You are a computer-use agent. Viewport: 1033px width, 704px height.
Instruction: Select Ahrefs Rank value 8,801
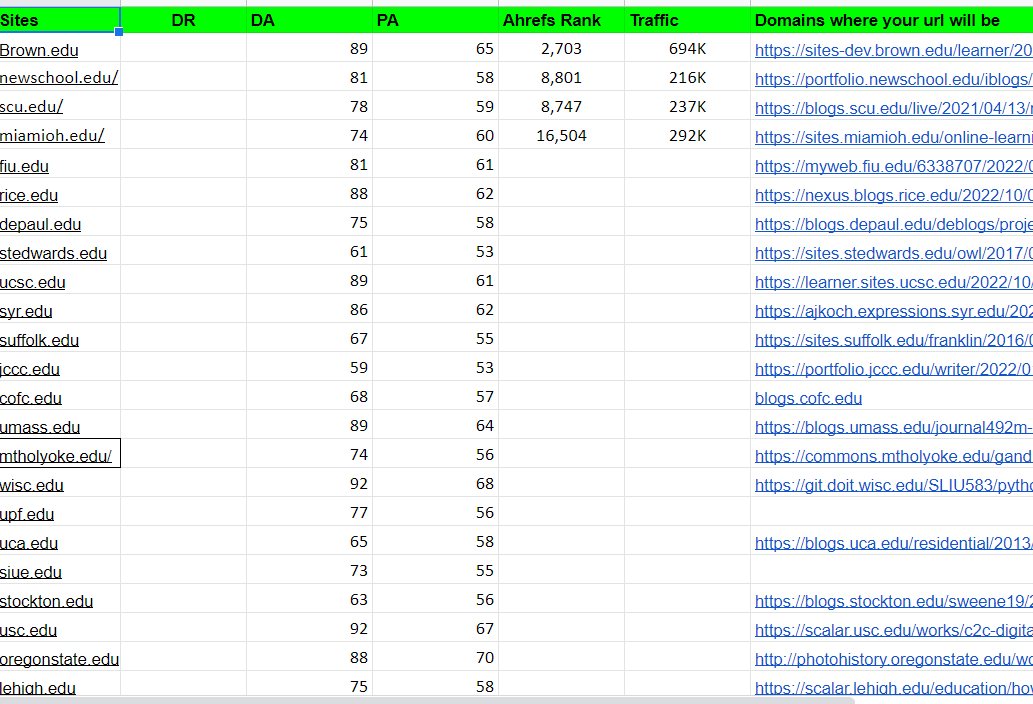click(x=561, y=78)
